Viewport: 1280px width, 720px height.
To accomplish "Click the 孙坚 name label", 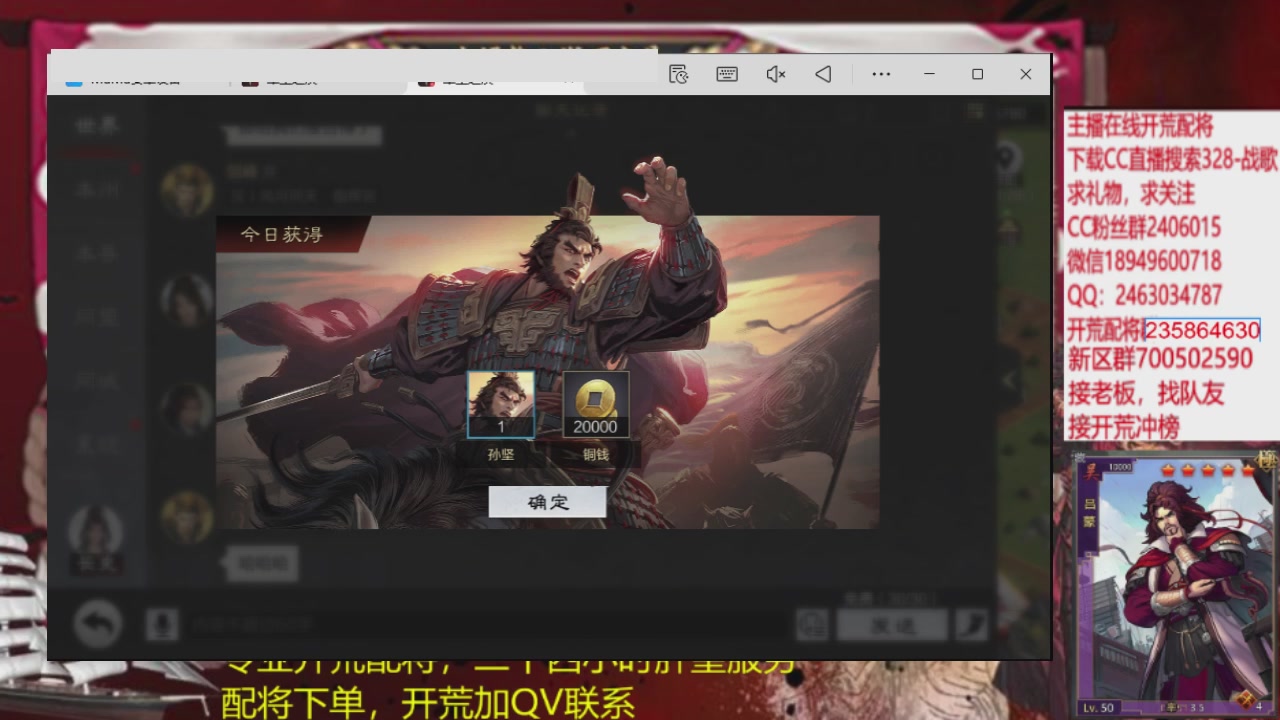I will pyautogui.click(x=501, y=455).
